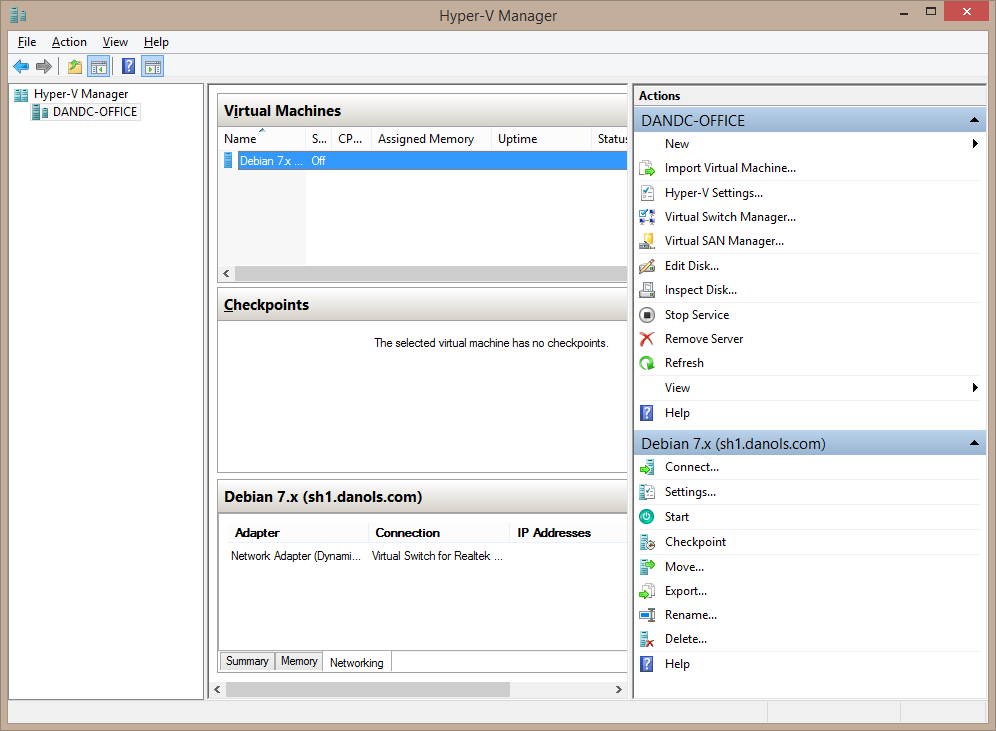Click the Checkpoint icon in Actions
This screenshot has width=996, height=731.
pyautogui.click(x=647, y=542)
